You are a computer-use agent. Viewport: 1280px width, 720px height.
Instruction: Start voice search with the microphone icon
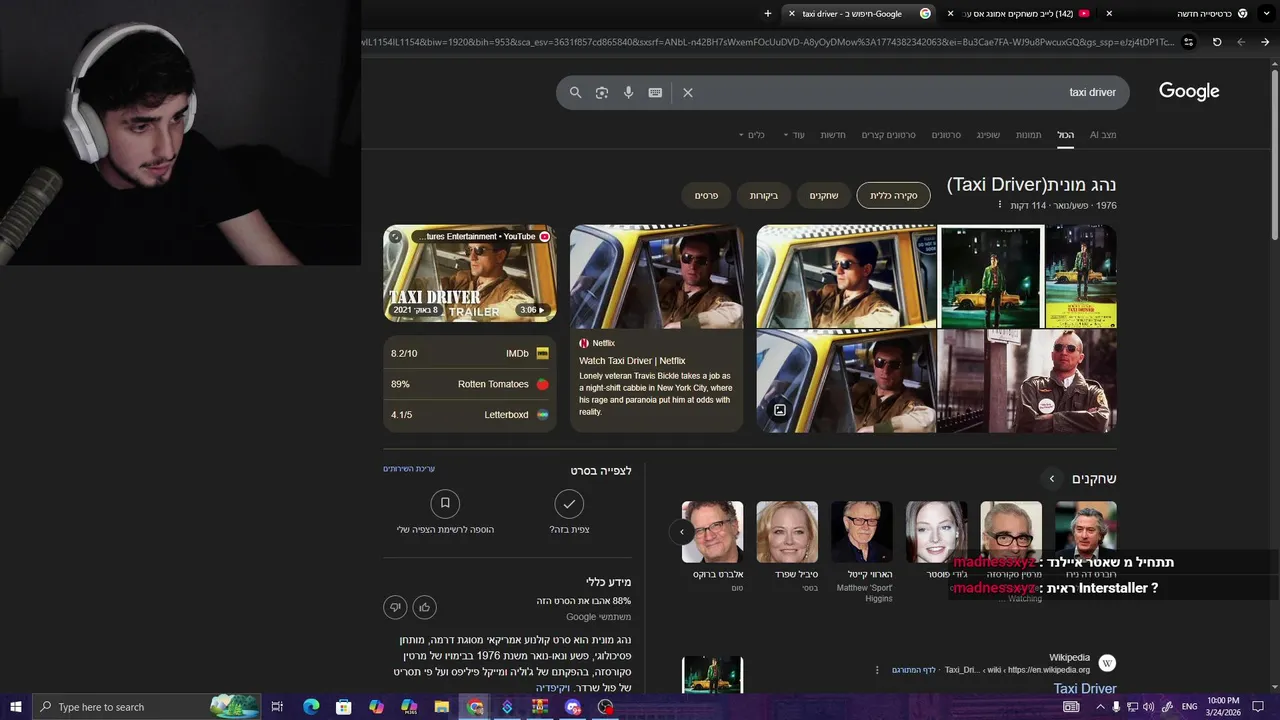(x=628, y=92)
